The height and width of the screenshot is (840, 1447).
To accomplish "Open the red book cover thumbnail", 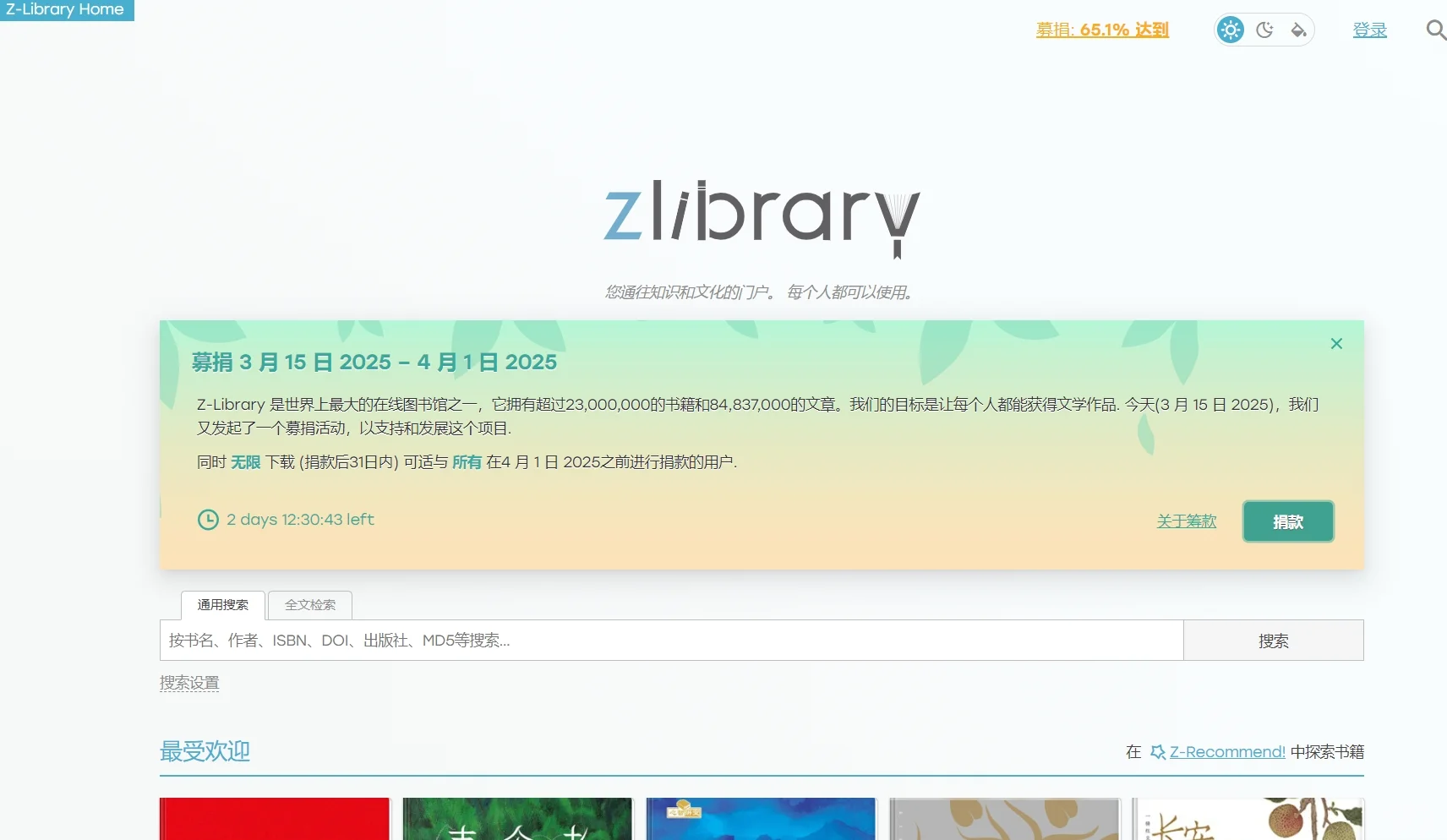I will click(275, 819).
